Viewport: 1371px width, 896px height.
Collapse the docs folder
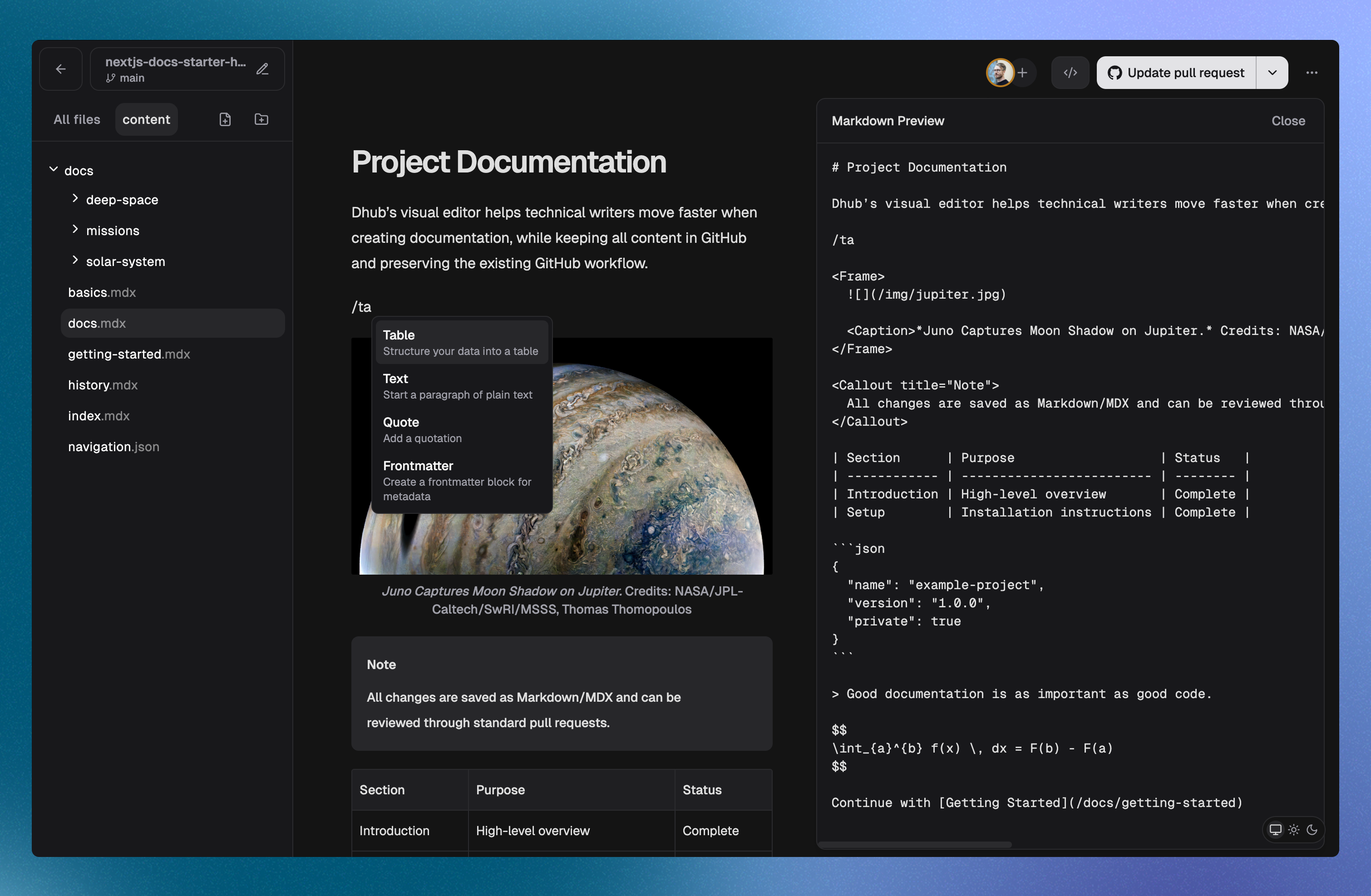tap(54, 170)
